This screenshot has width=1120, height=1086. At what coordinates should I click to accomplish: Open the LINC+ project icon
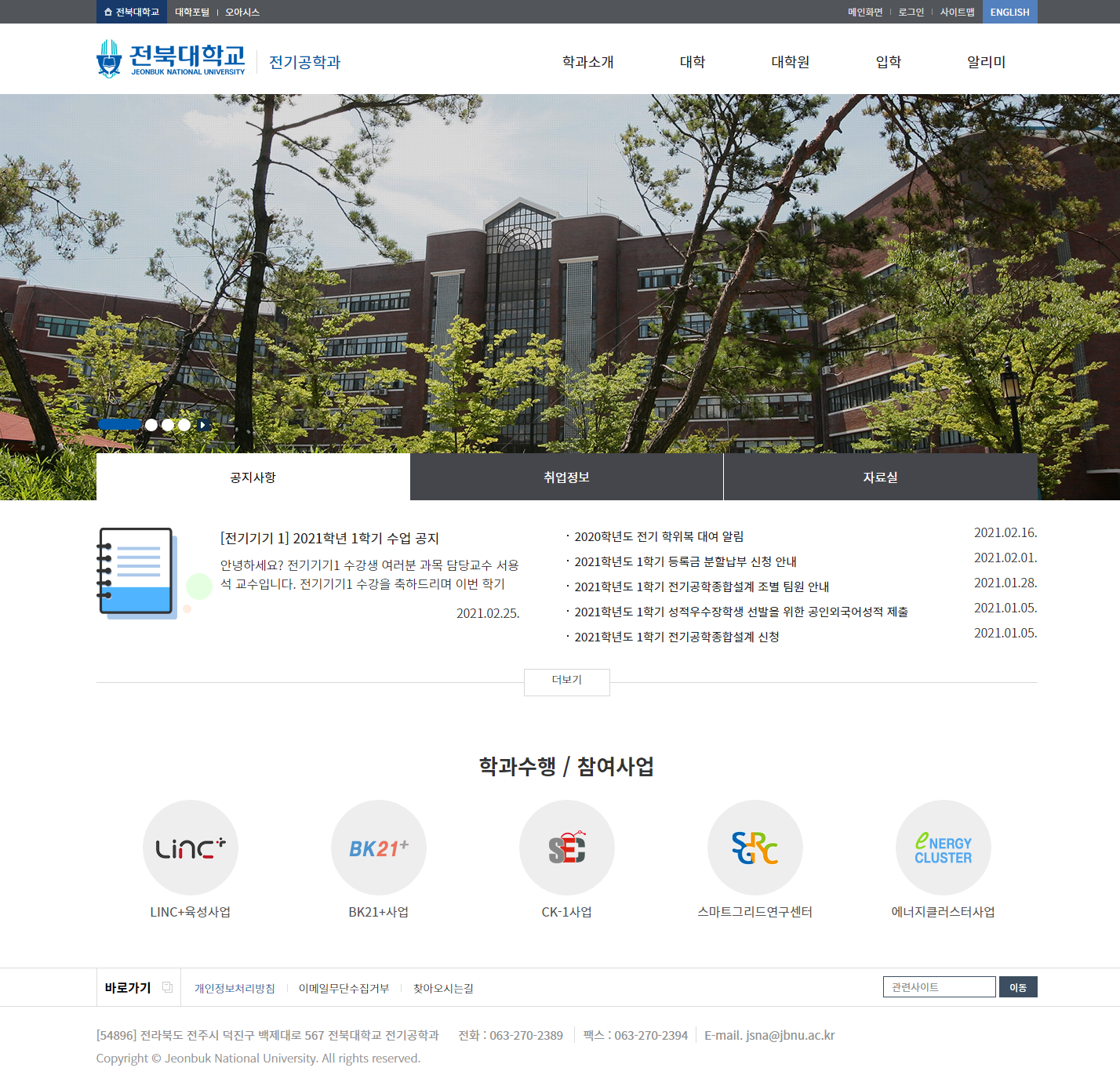point(191,848)
